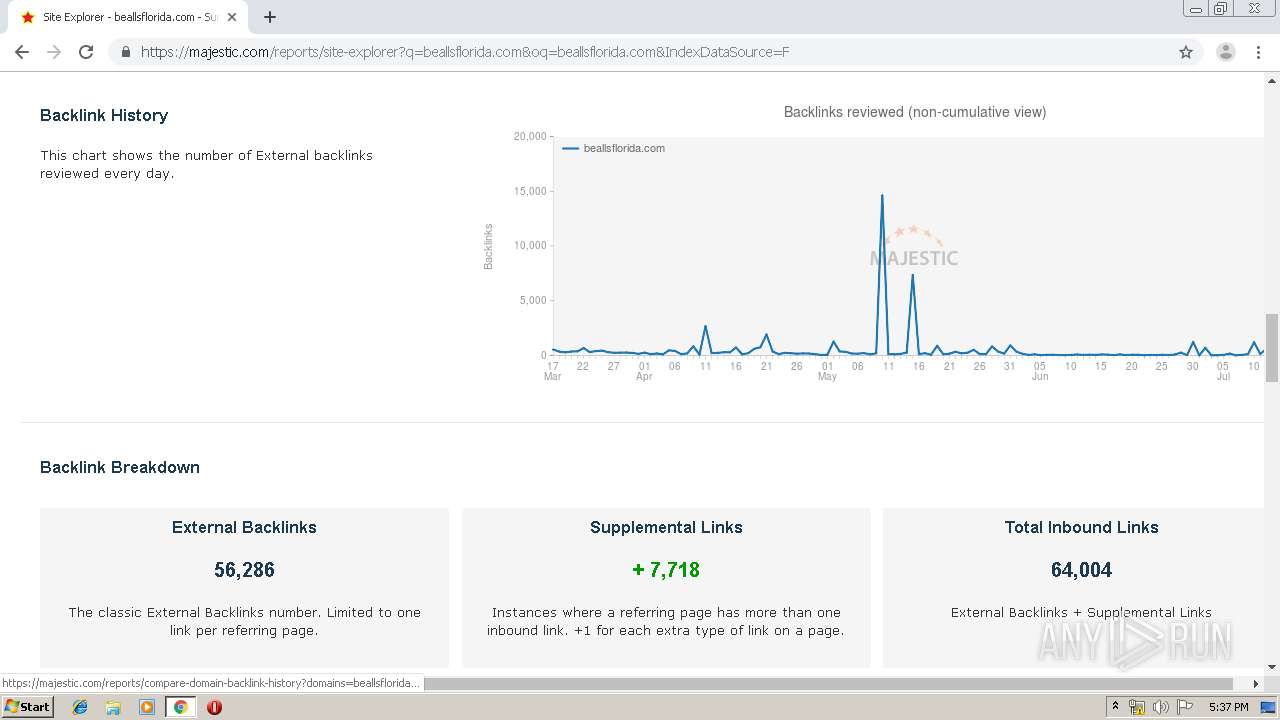
Task: Reload the page with the refresh icon
Action: tap(86, 52)
